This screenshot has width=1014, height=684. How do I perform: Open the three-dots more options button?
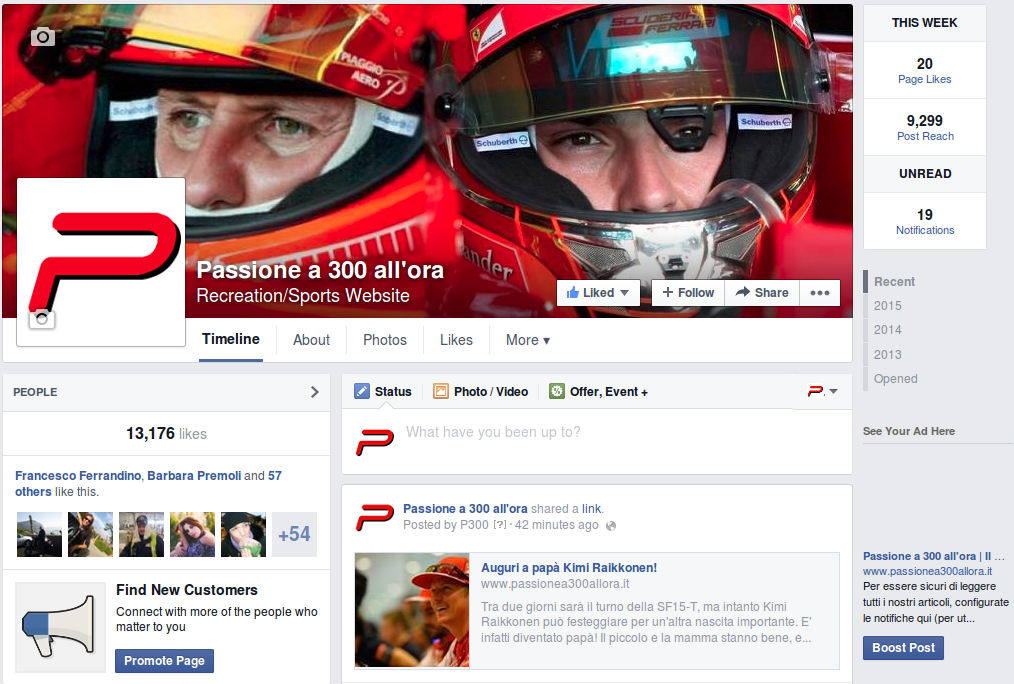click(819, 293)
